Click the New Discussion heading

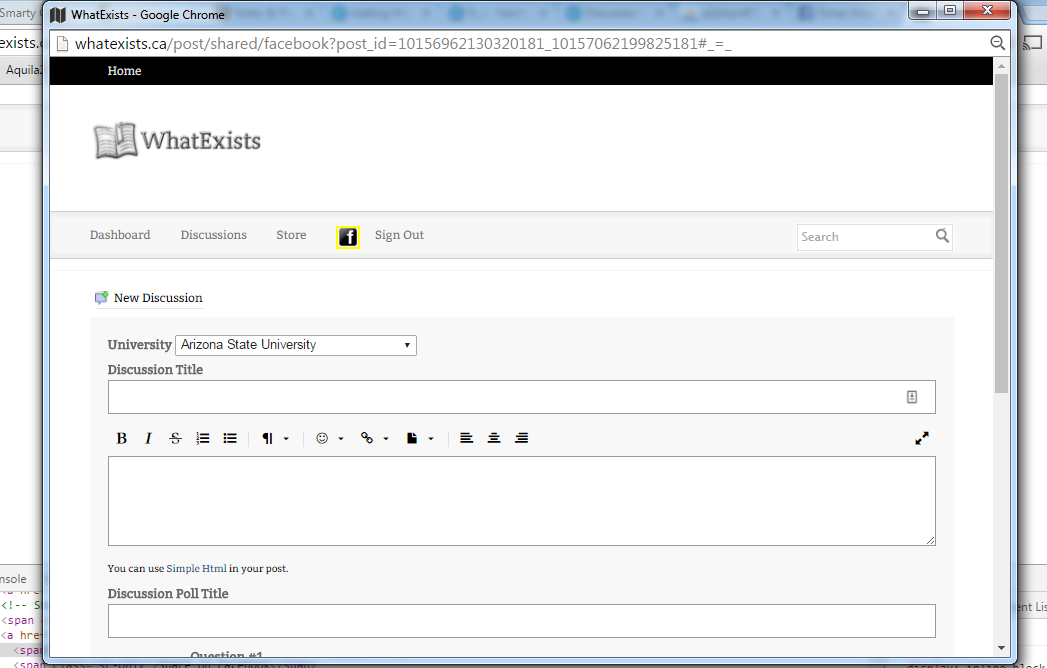tap(158, 298)
